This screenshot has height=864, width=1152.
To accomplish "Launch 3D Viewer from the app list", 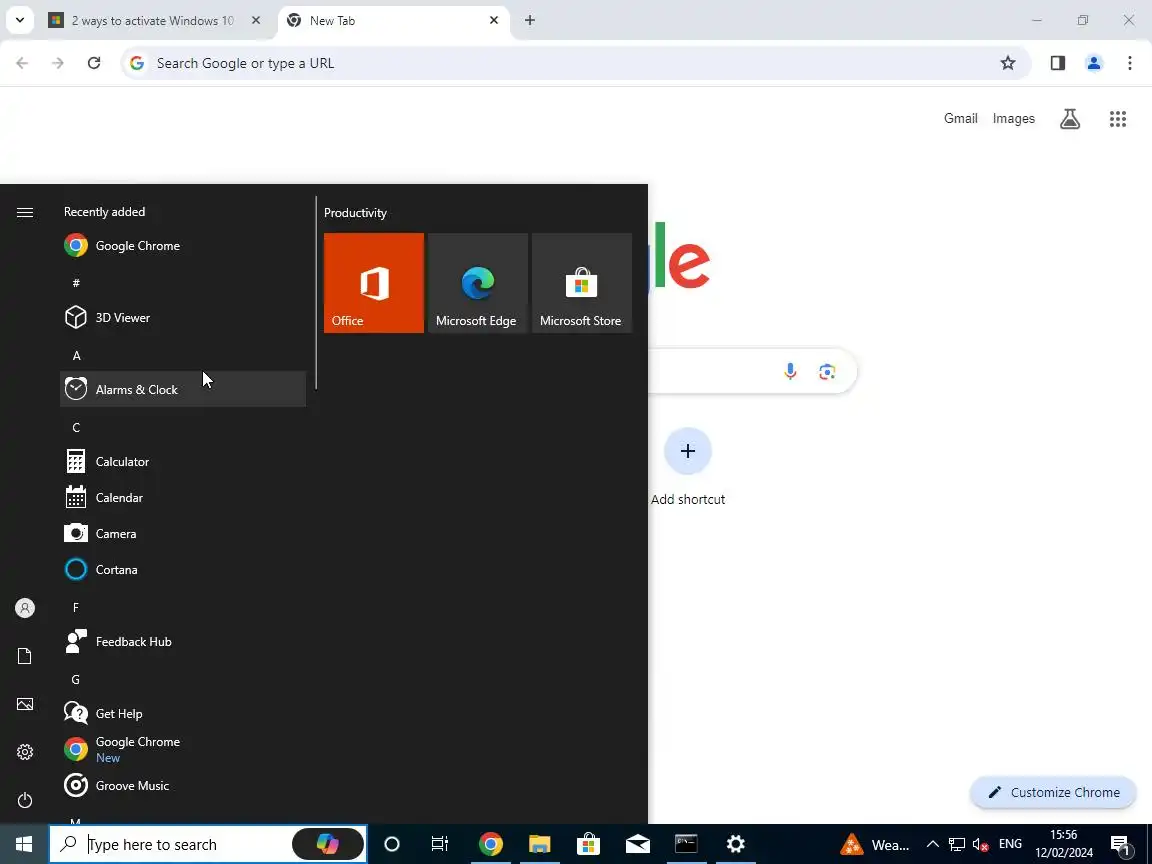I will pyautogui.click(x=183, y=317).
